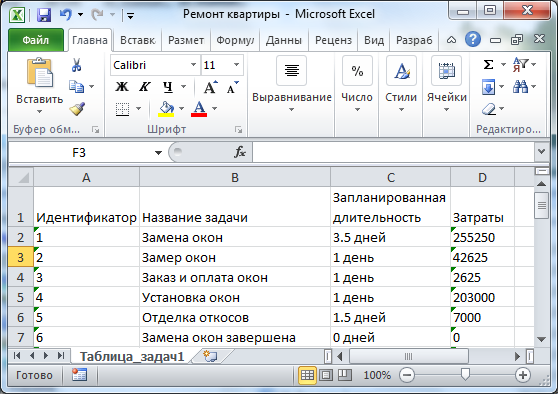Minimize the ribbon with caret icon
The image size is (558, 394).
point(451,40)
